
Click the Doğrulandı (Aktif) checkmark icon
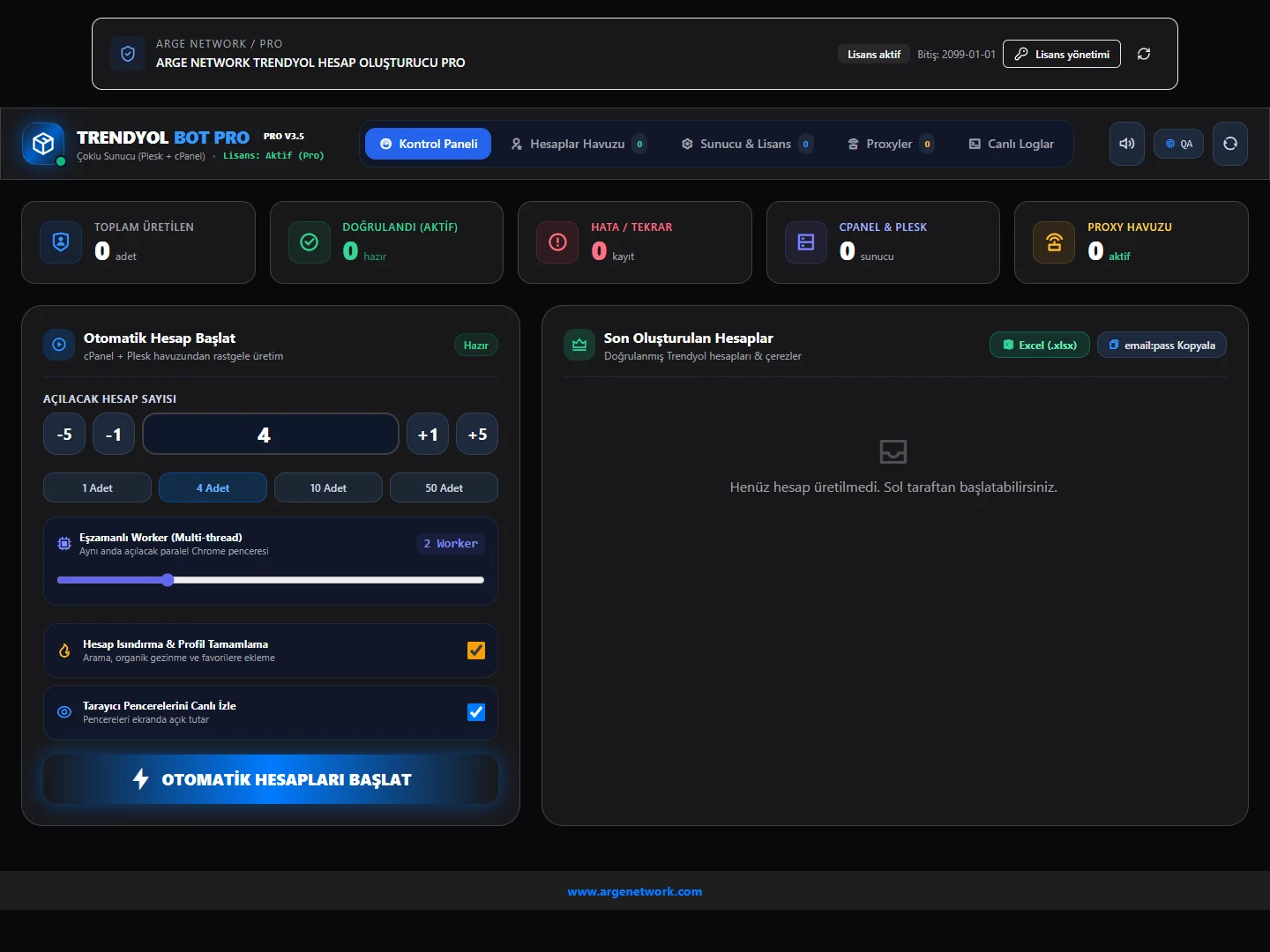click(310, 242)
